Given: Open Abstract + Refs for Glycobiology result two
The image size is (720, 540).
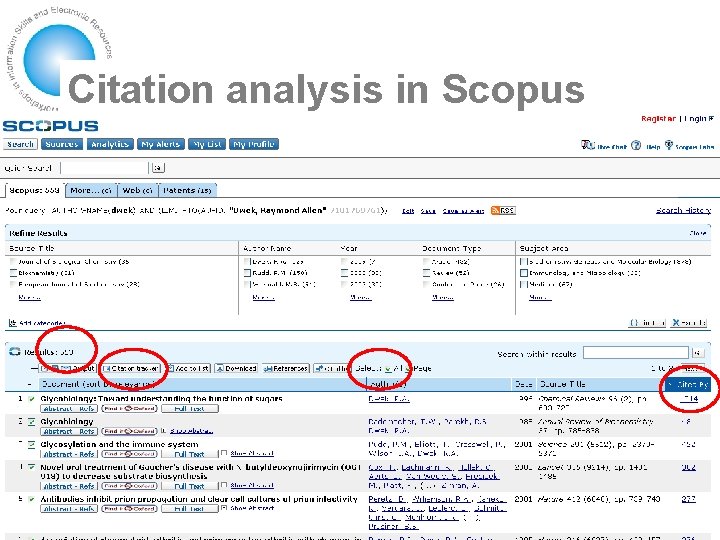Looking at the screenshot, I should [x=69, y=432].
